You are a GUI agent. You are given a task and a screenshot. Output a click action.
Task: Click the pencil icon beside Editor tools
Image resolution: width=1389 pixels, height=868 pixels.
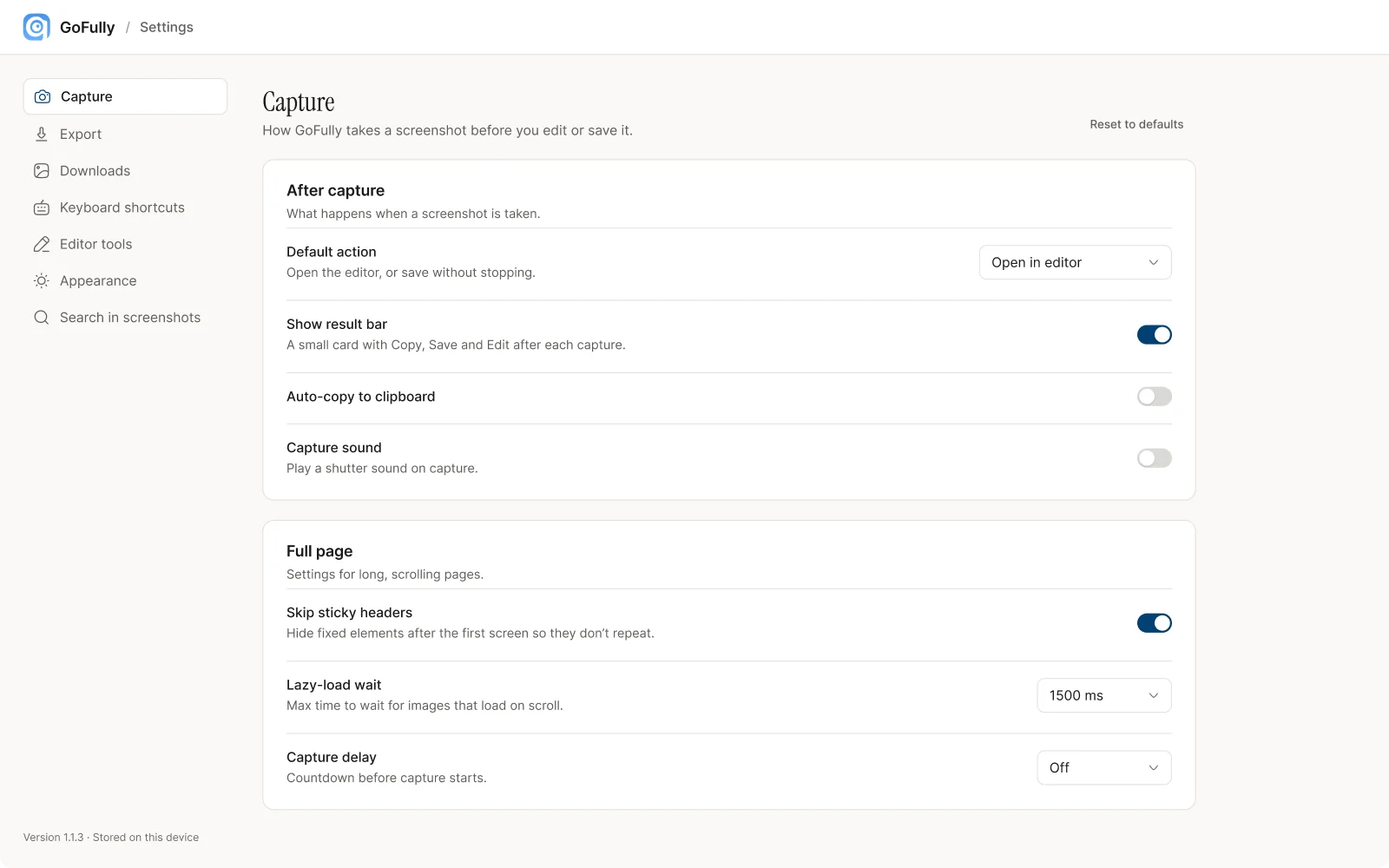42,244
